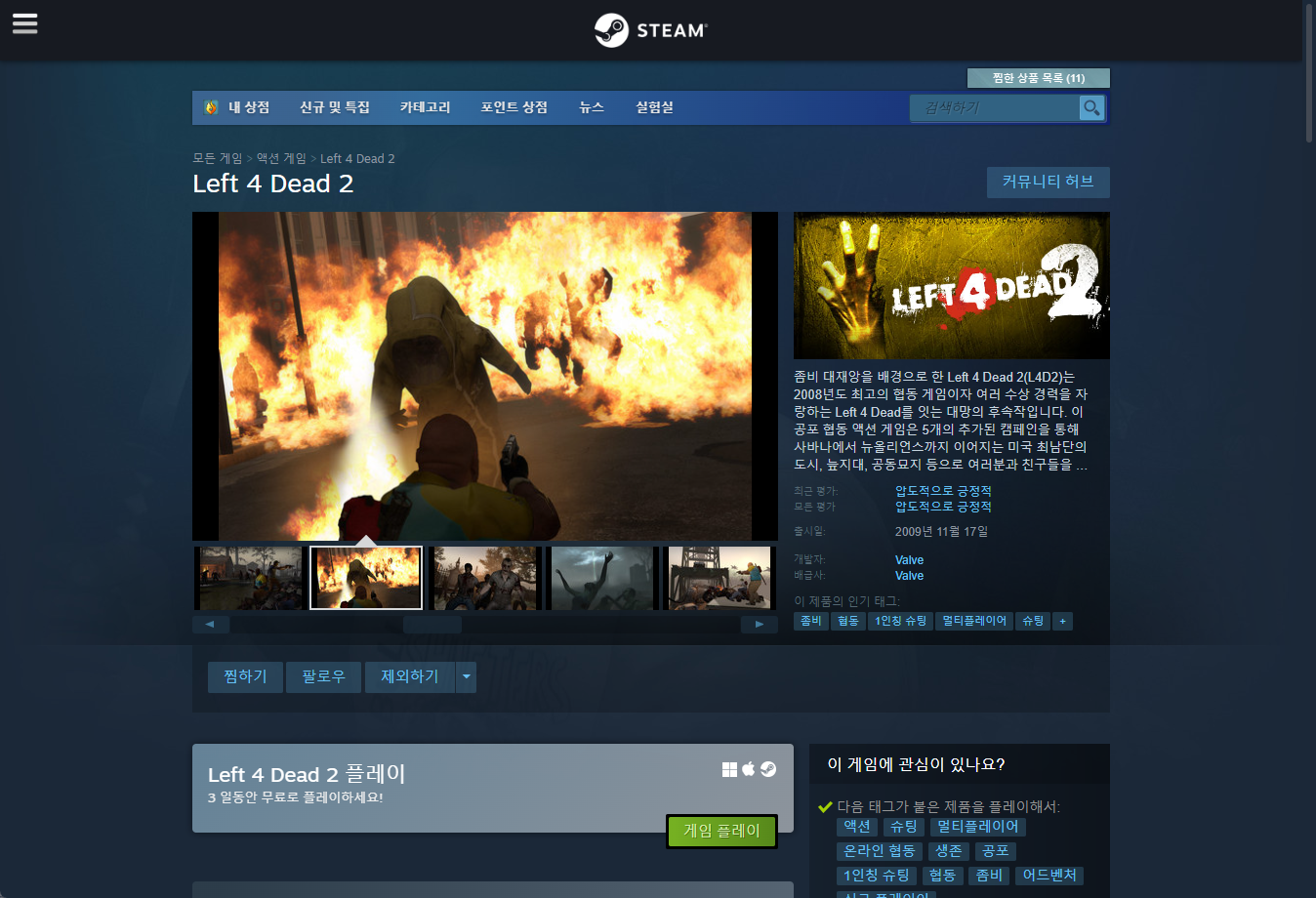Open the 신규 및 특집 menu
The height and width of the screenshot is (898, 1316).
335,107
